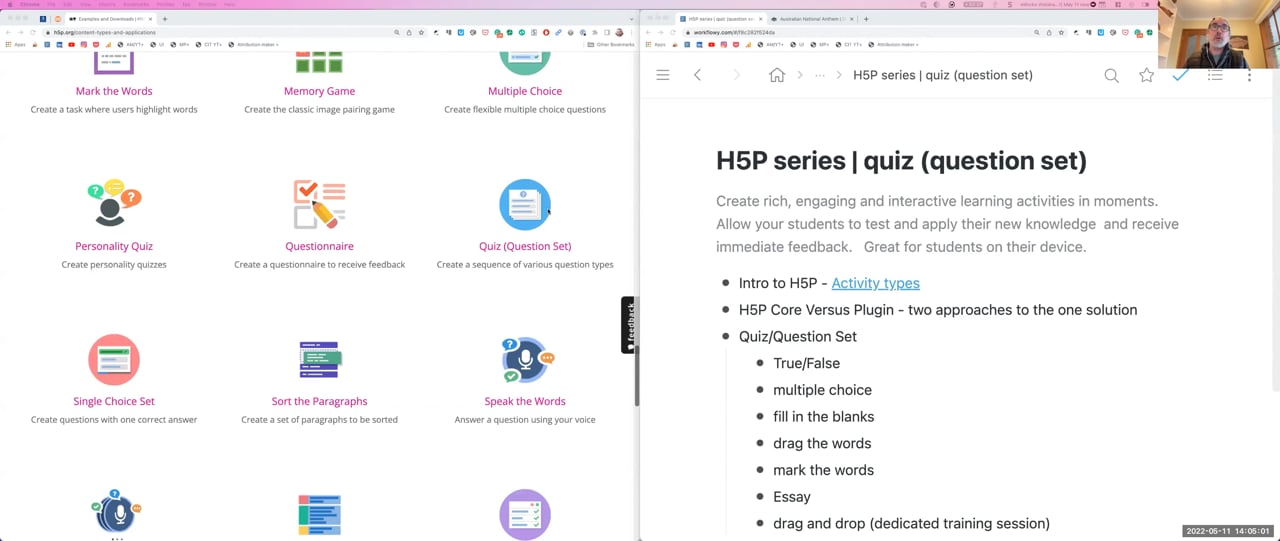Viewport: 1280px width, 541px height.
Task: Open the Activity types link
Action: pos(875,283)
